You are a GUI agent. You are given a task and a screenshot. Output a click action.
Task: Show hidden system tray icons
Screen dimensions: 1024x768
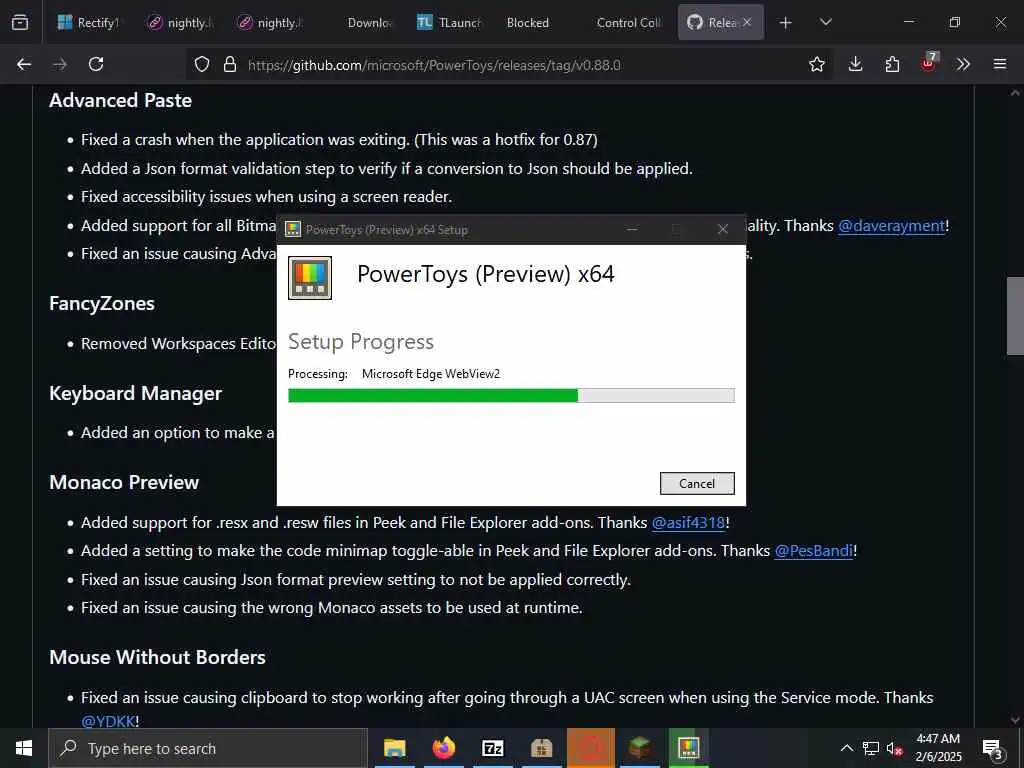(846, 748)
